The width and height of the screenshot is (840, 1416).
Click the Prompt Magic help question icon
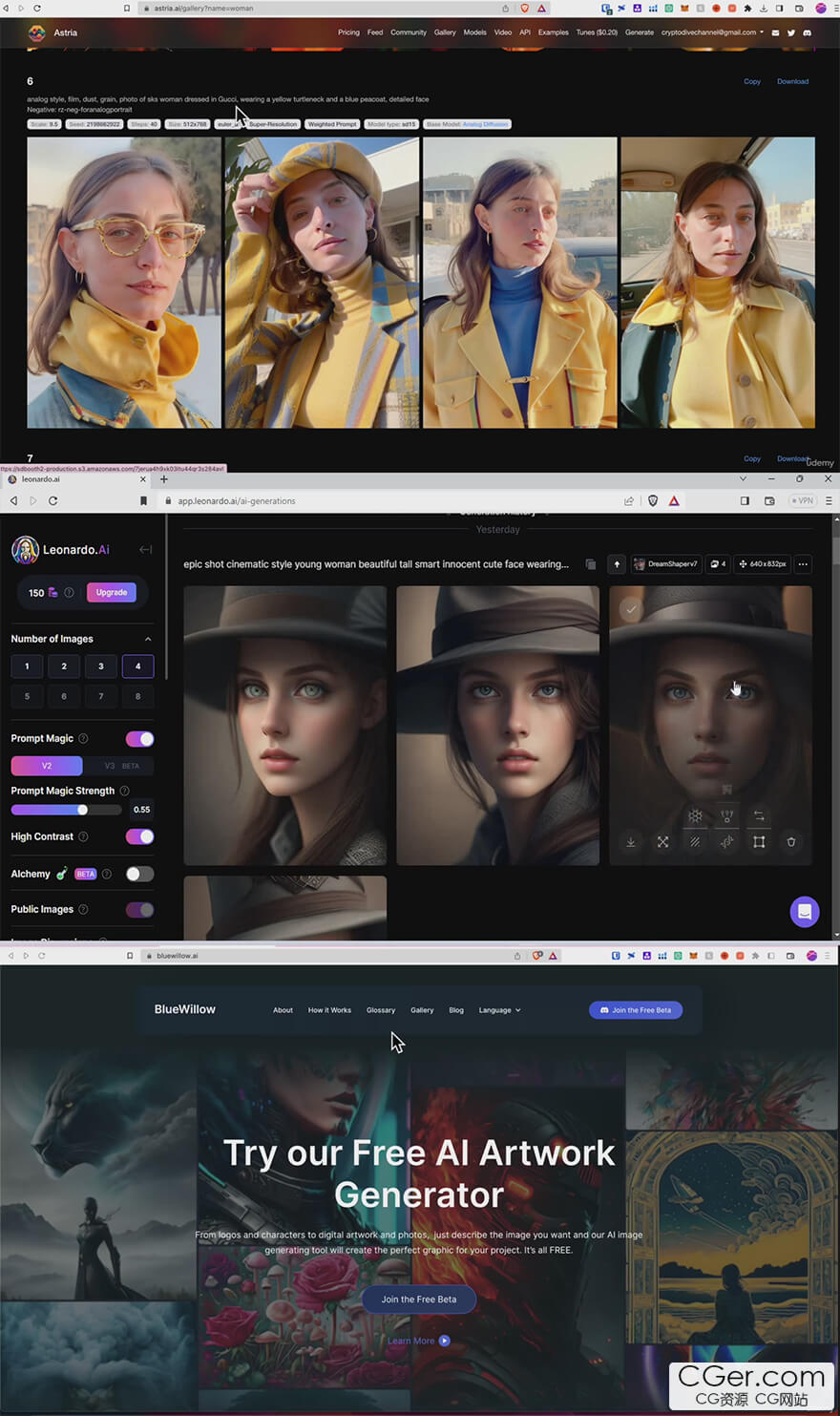pyautogui.click(x=83, y=738)
